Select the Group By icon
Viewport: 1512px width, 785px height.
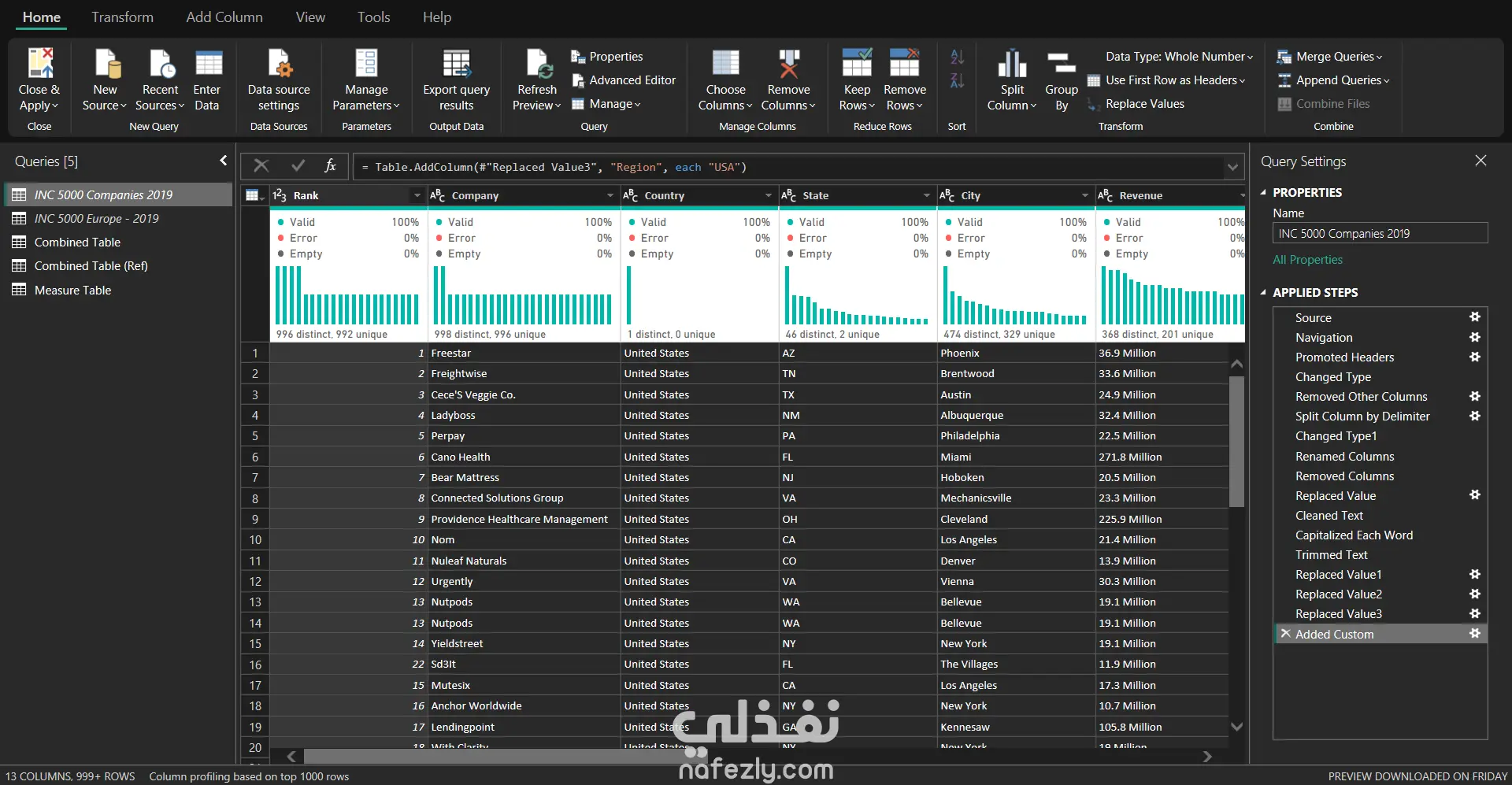click(x=1061, y=63)
